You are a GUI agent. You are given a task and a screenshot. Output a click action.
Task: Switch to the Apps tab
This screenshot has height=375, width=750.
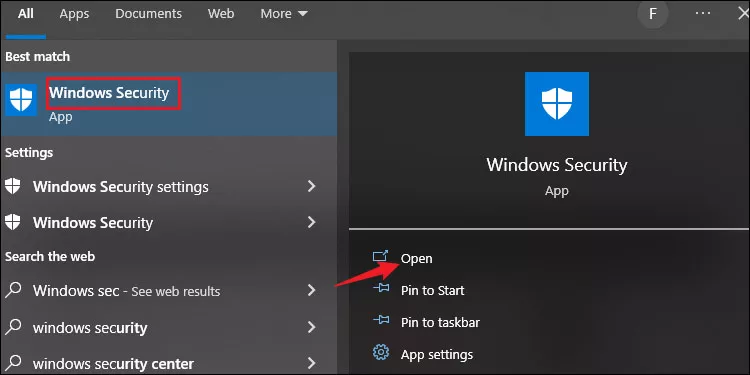click(74, 14)
